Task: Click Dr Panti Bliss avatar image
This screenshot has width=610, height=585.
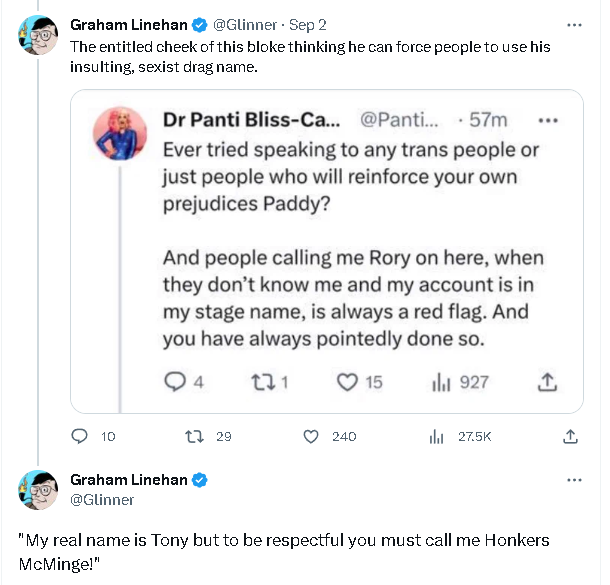Action: tap(122, 132)
